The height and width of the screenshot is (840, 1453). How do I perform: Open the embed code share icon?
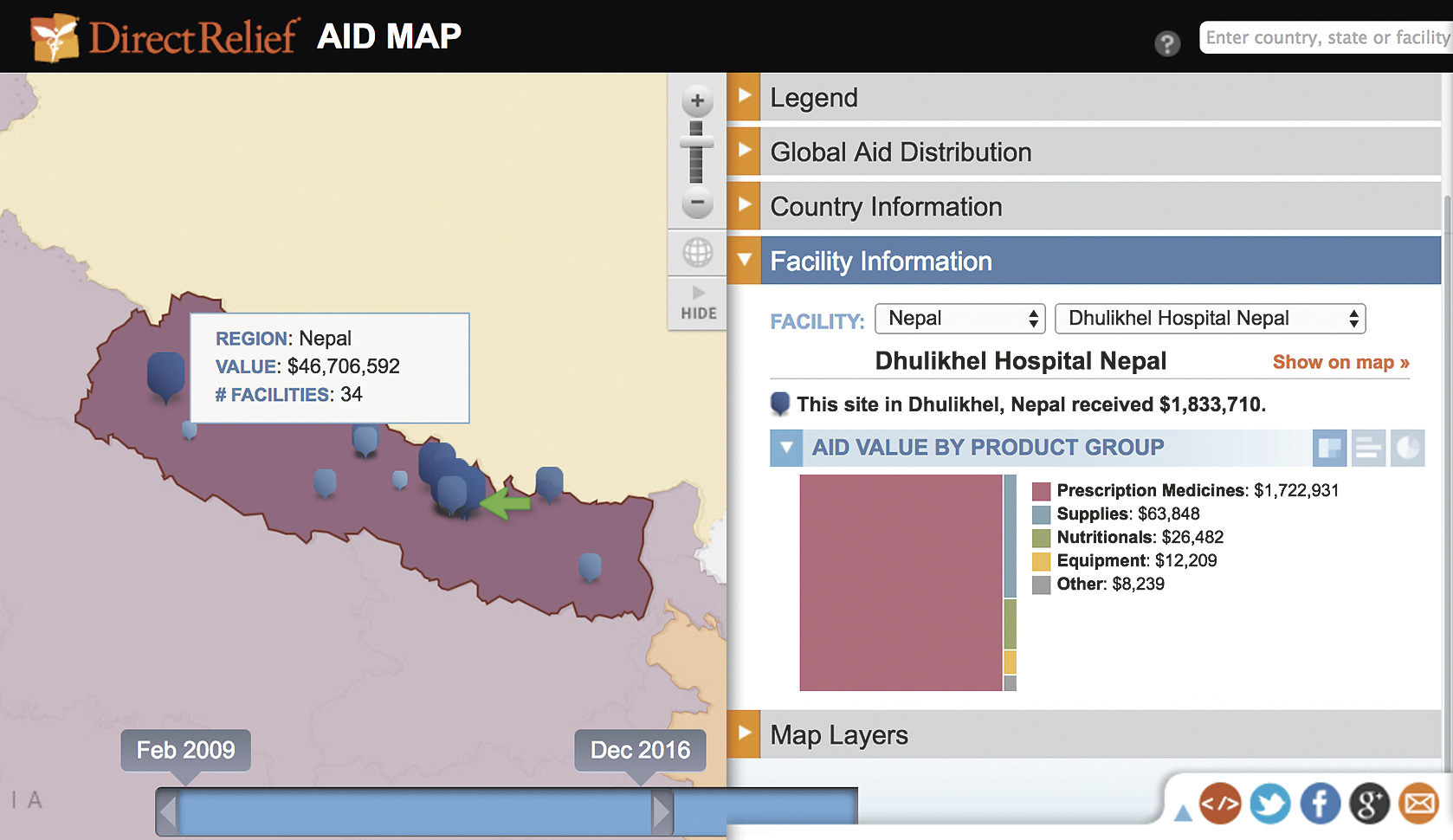1220,804
